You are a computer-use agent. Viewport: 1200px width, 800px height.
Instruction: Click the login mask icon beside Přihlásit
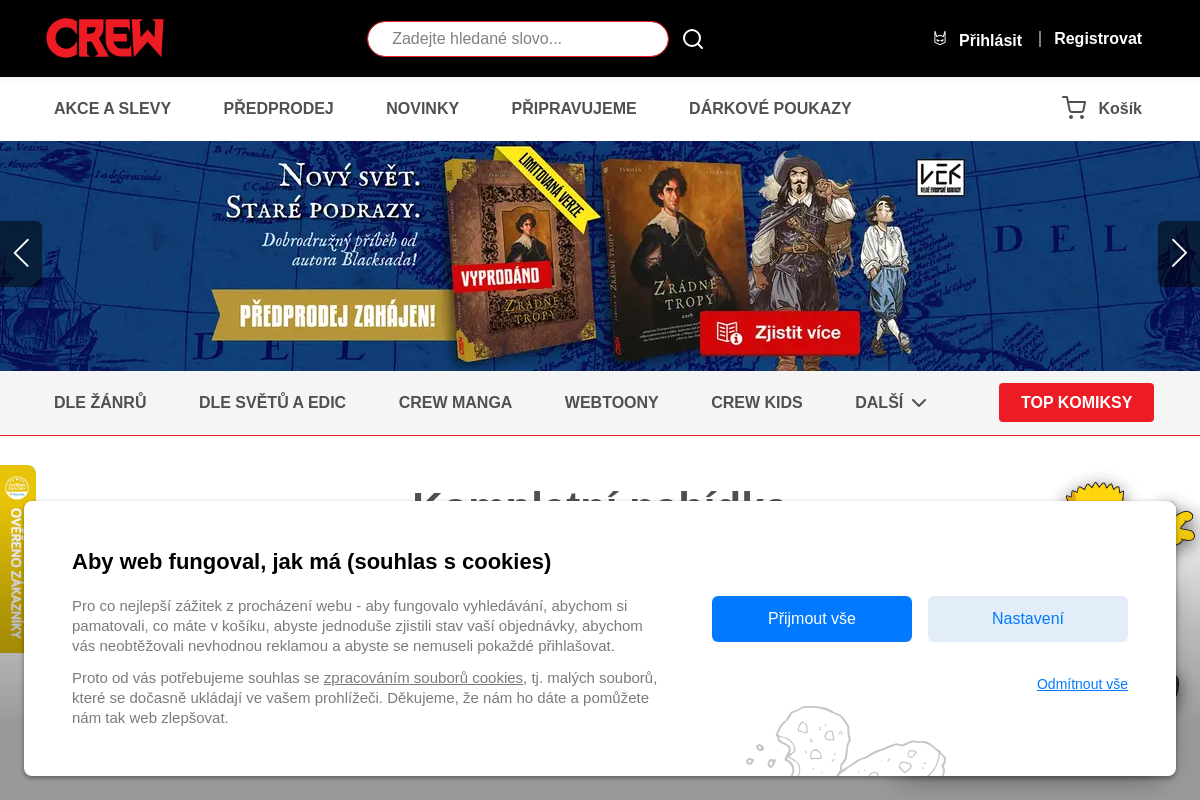click(x=940, y=39)
